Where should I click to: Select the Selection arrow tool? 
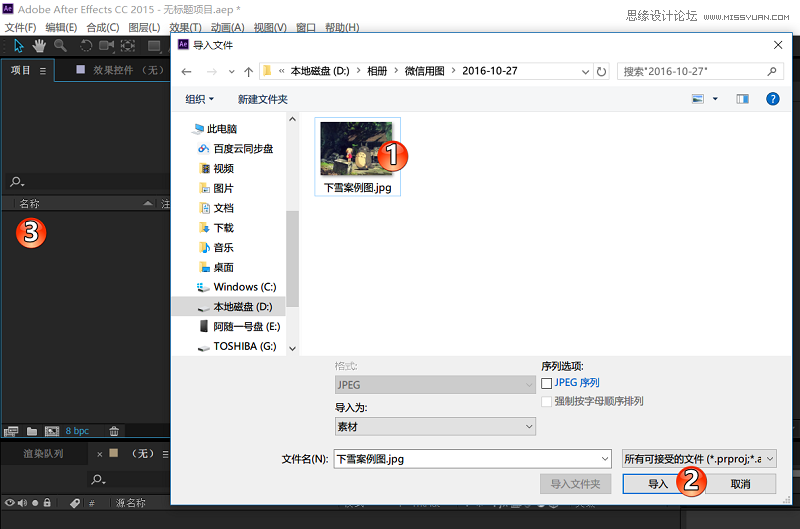18,46
